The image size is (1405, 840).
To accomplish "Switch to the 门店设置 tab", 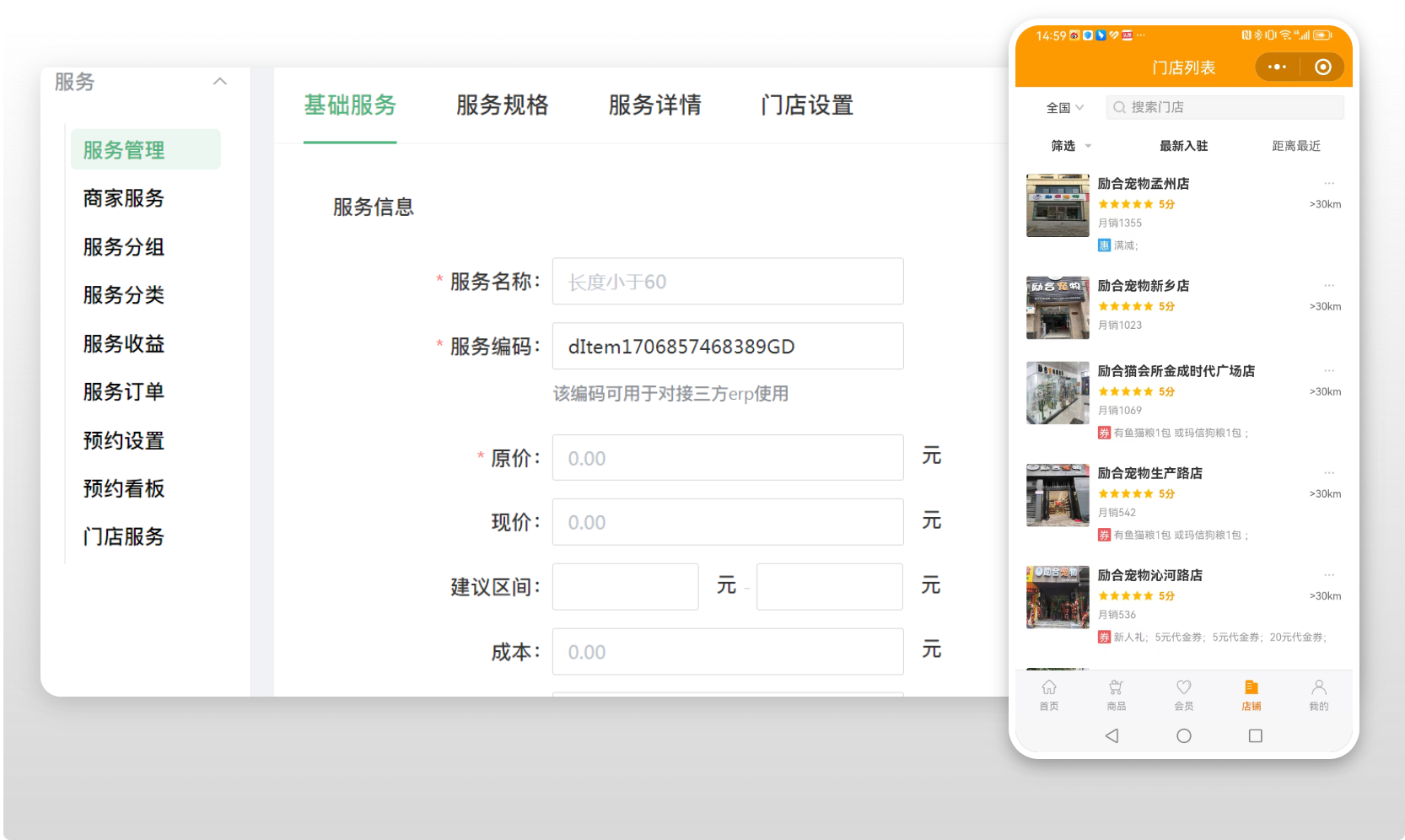I will click(806, 105).
